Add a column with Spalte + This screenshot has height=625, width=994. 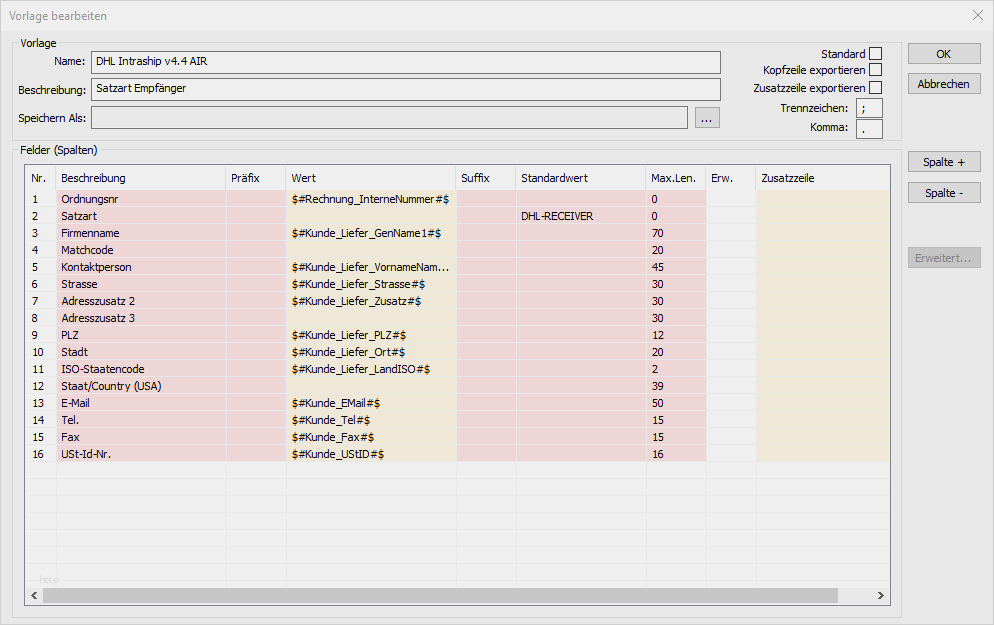(944, 162)
